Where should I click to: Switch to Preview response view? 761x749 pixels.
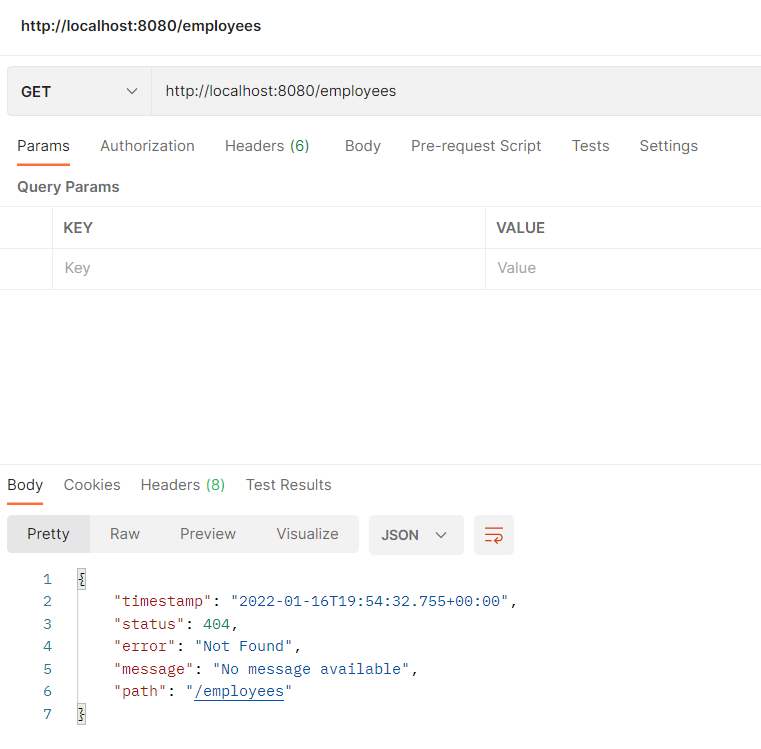208,534
